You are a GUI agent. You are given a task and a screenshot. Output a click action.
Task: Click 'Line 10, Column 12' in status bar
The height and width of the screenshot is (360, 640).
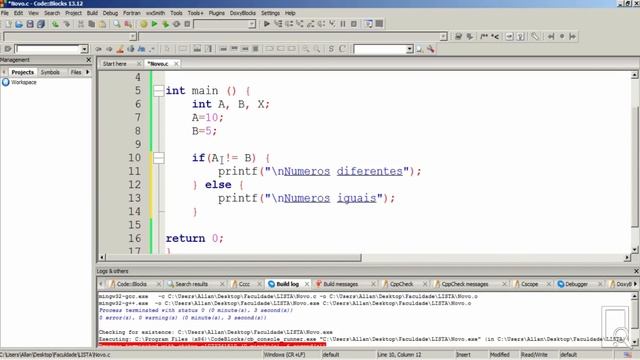click(399, 355)
